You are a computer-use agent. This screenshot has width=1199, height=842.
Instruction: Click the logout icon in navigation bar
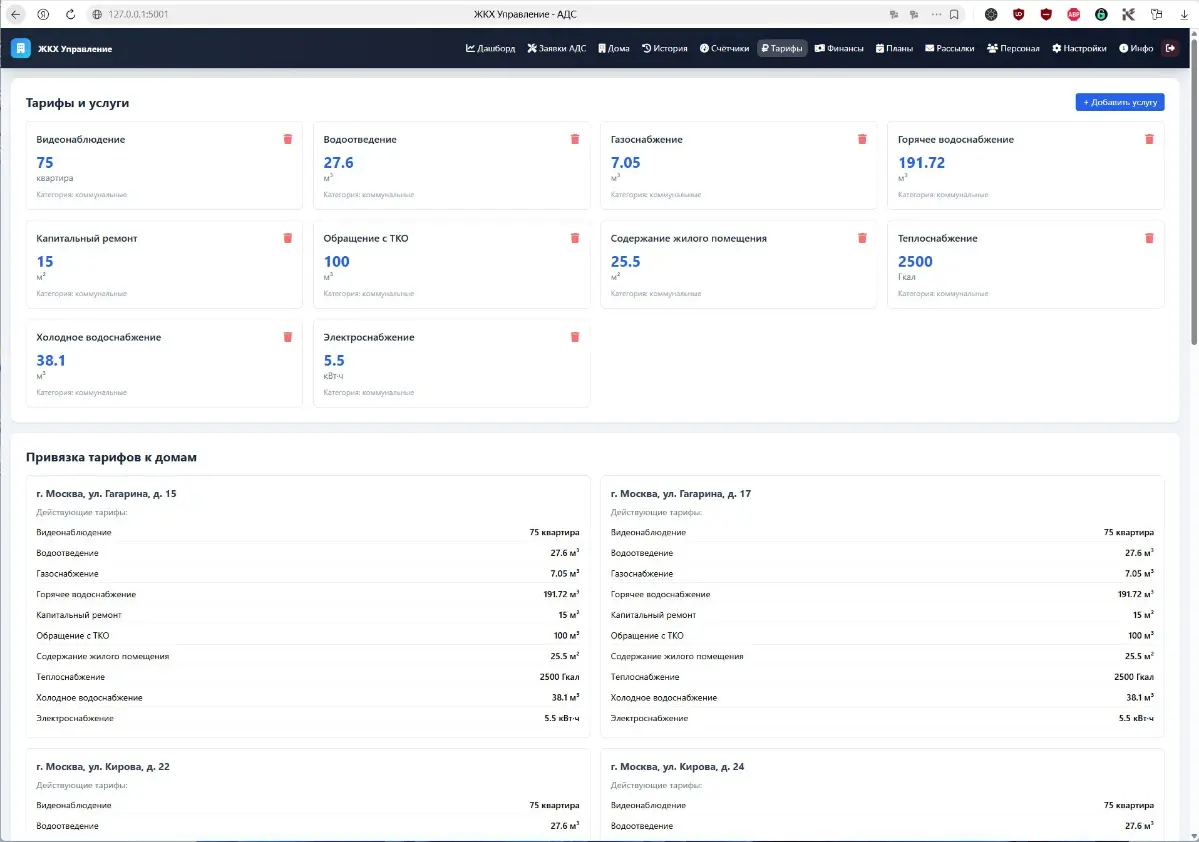pos(1170,48)
